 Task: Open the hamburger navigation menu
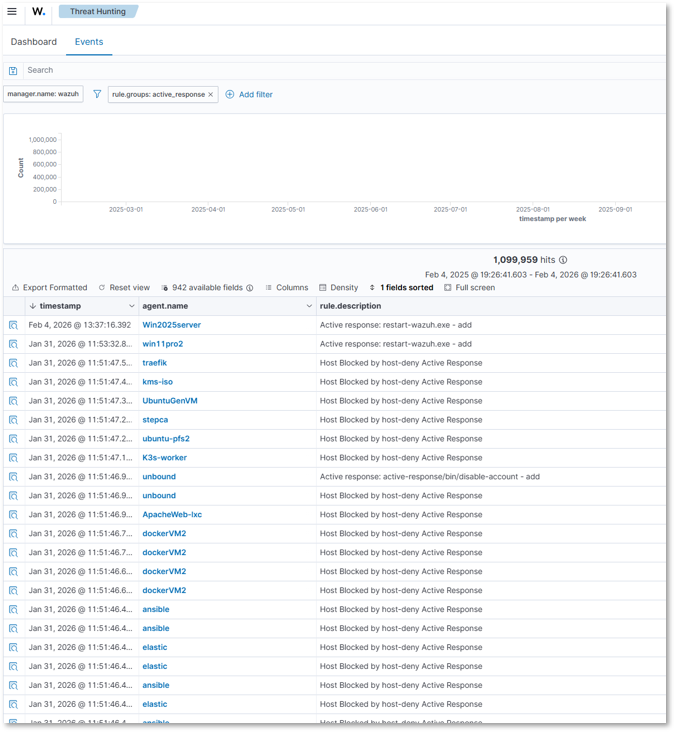pyautogui.click(x=12, y=11)
